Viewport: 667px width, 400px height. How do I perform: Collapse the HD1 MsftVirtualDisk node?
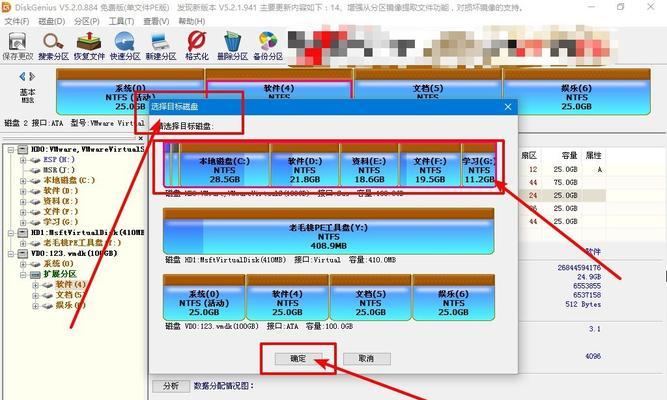(x=11, y=233)
